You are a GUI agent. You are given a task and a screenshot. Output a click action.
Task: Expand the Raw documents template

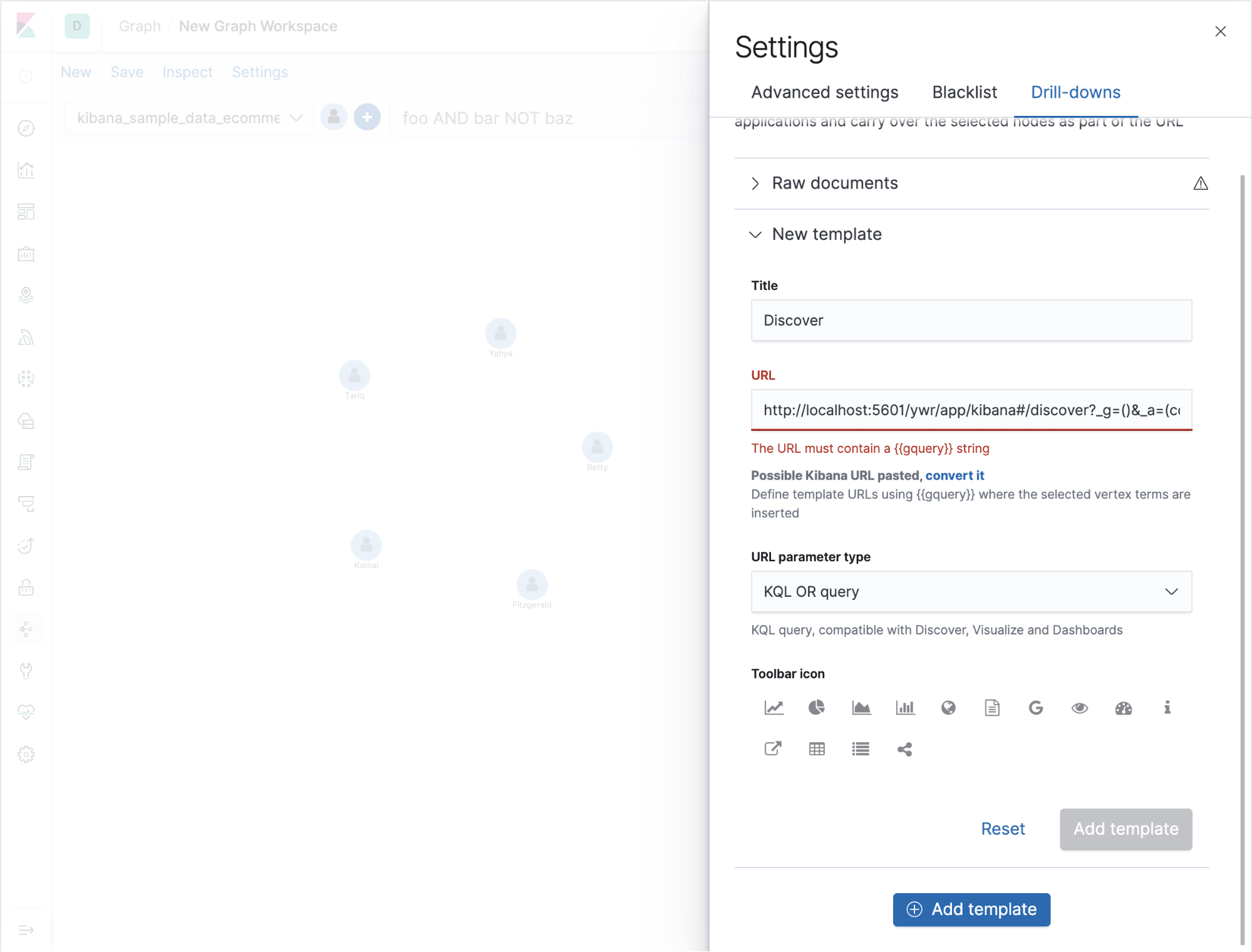click(x=755, y=184)
